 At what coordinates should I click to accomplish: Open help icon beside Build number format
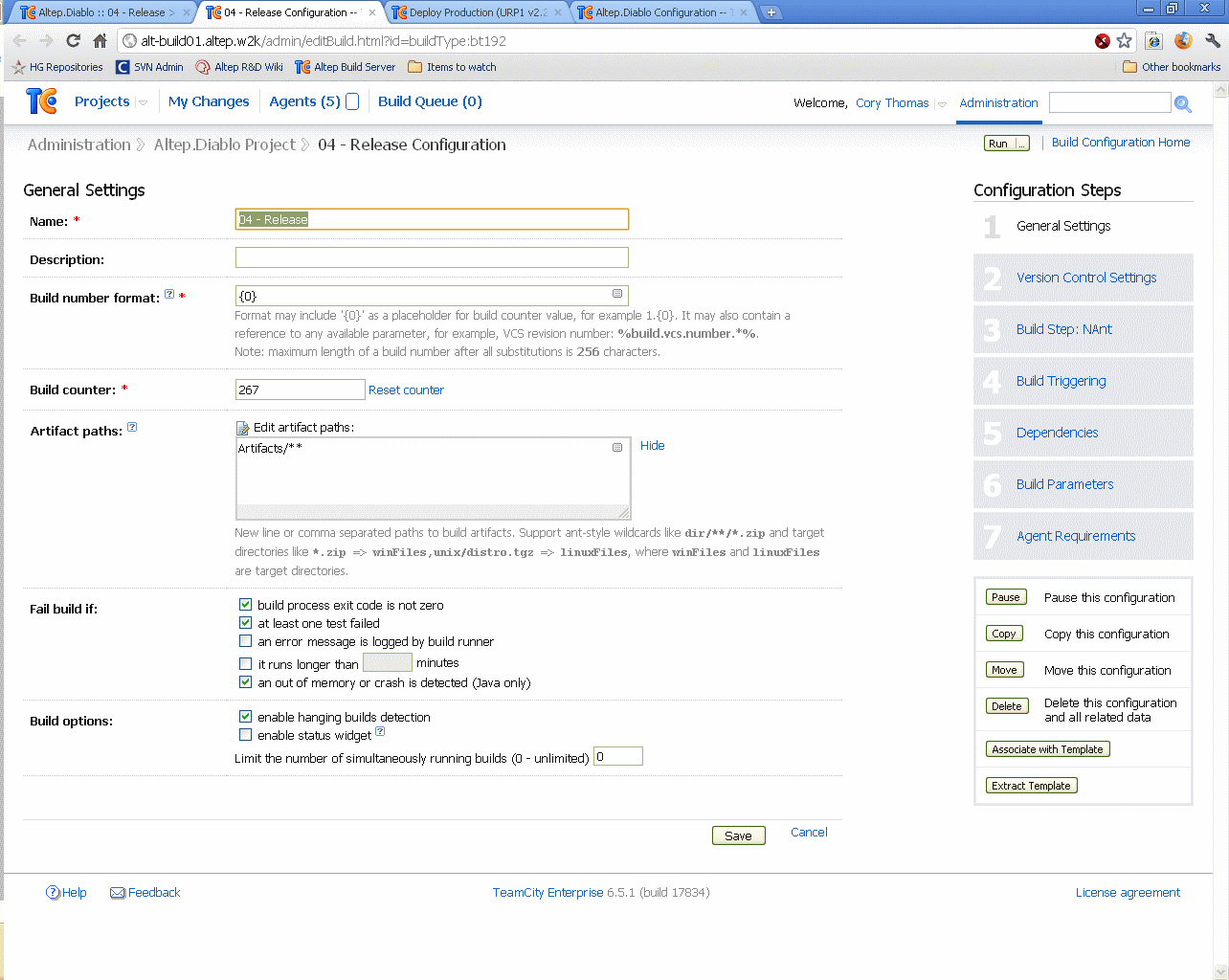click(x=169, y=294)
